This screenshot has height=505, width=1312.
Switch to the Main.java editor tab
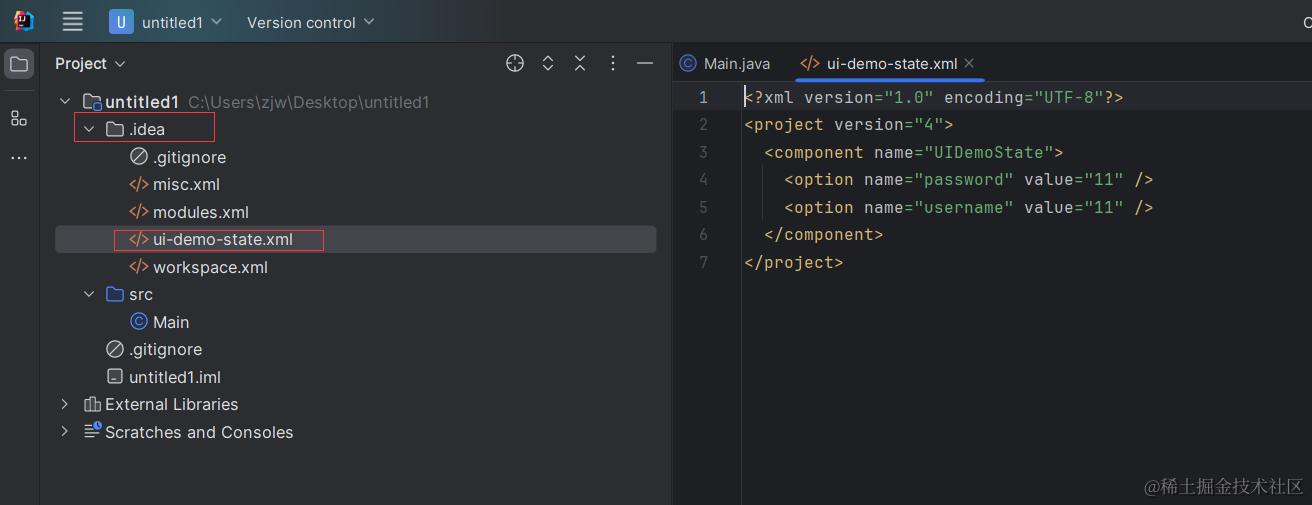click(725, 63)
